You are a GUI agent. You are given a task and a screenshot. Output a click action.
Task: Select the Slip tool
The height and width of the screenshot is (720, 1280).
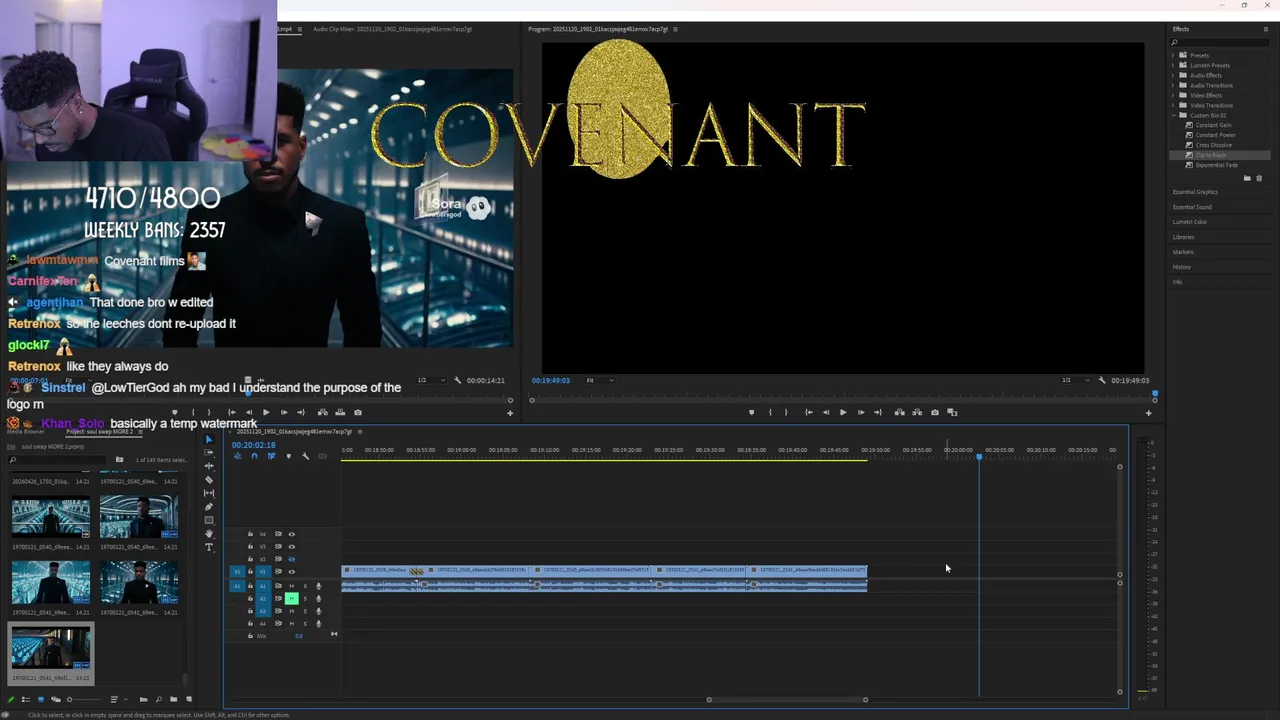point(209,493)
